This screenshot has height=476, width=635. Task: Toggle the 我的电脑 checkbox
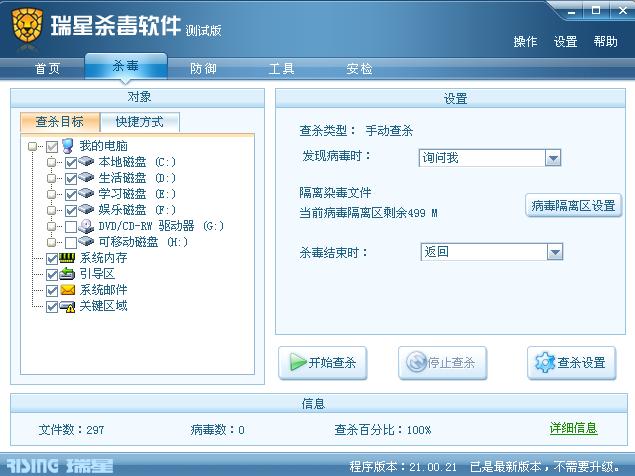(x=52, y=146)
